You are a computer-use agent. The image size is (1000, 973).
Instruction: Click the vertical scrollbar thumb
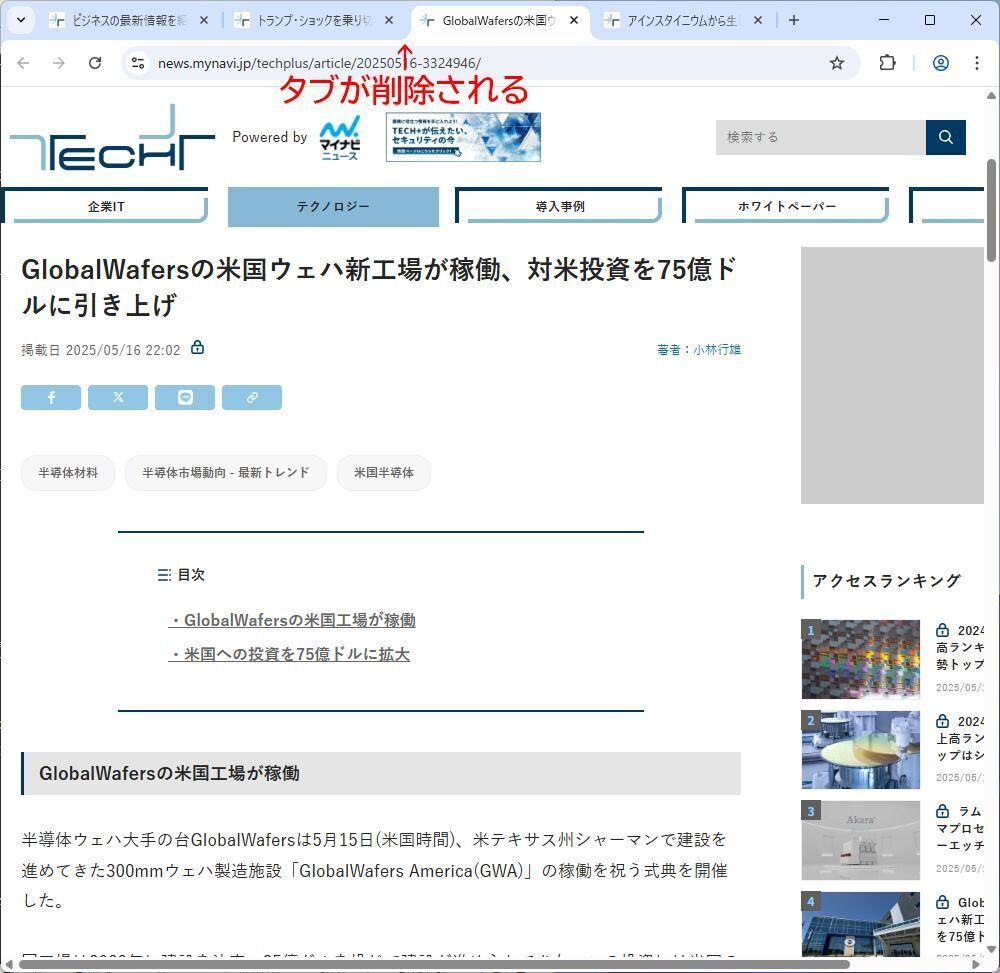click(991, 210)
